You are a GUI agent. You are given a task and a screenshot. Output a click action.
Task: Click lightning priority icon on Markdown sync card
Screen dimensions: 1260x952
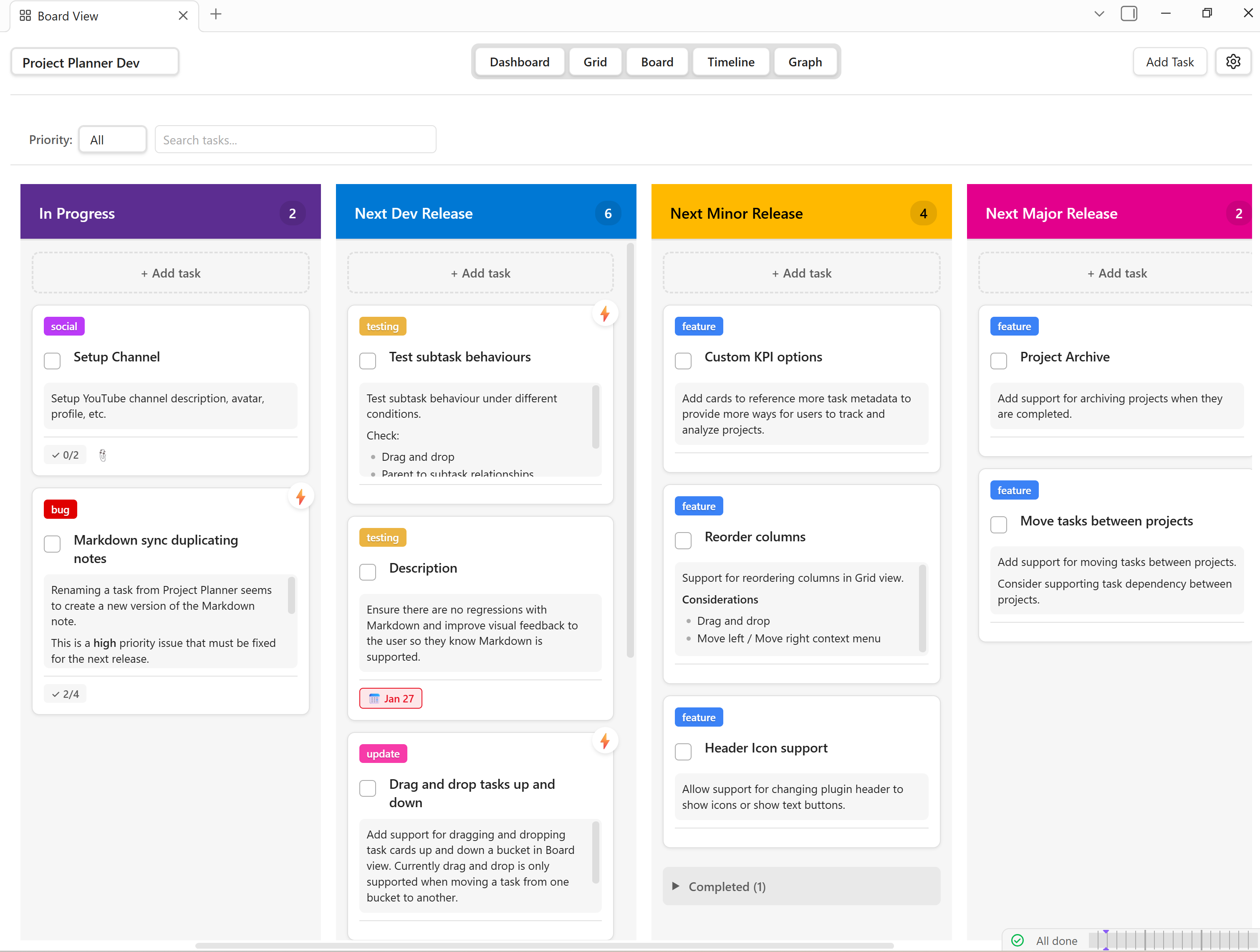[301, 497]
